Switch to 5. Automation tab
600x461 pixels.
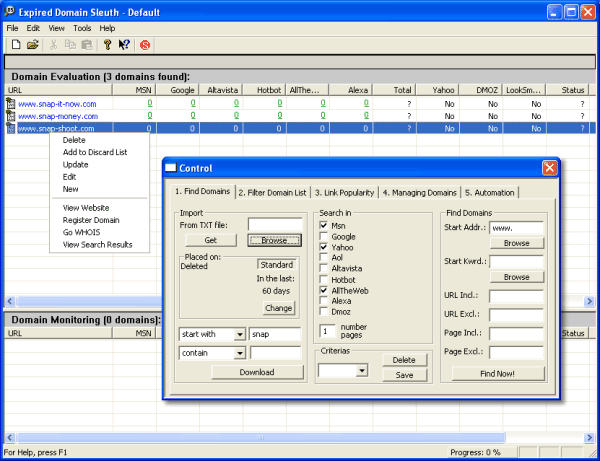click(x=489, y=193)
